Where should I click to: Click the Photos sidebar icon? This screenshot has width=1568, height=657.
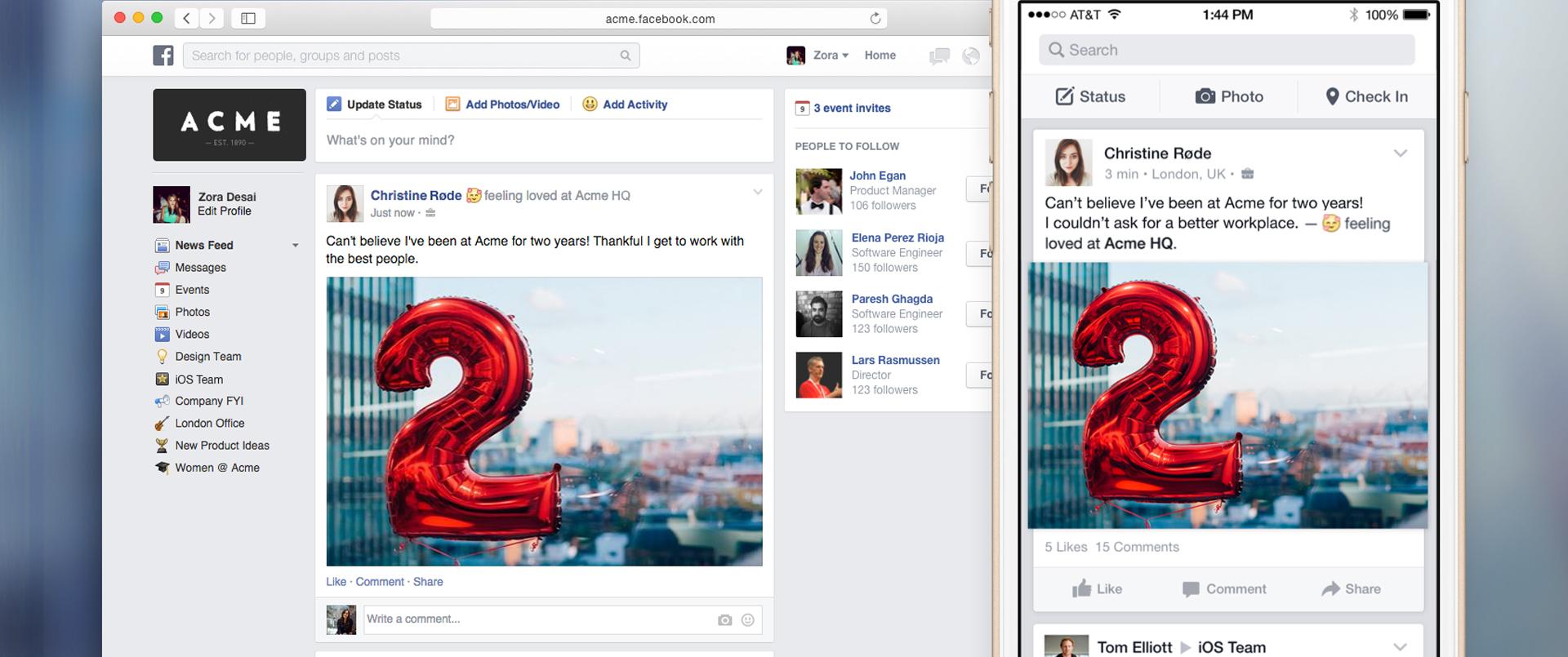(162, 312)
